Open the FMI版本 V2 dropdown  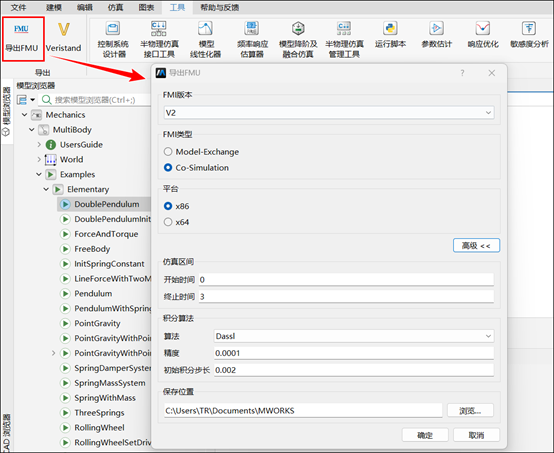point(329,113)
